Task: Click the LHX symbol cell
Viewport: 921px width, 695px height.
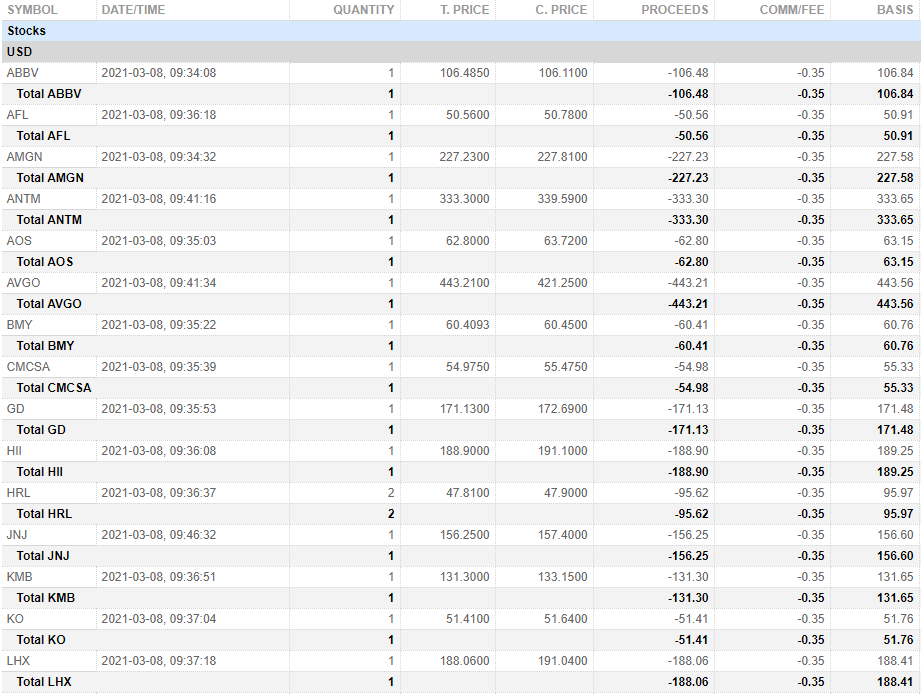Action: click(18, 661)
